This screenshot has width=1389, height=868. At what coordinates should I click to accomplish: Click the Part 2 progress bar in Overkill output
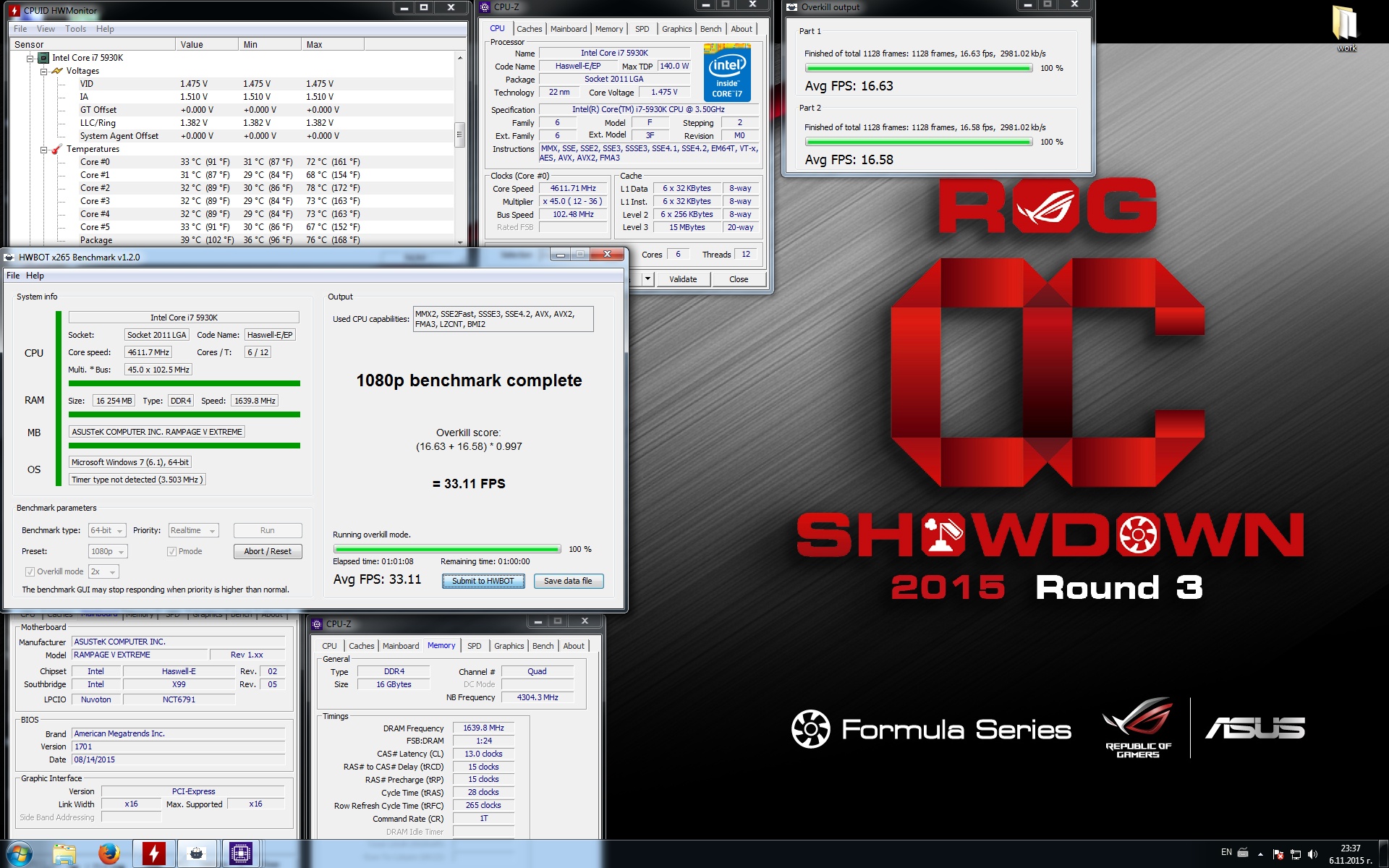point(919,142)
